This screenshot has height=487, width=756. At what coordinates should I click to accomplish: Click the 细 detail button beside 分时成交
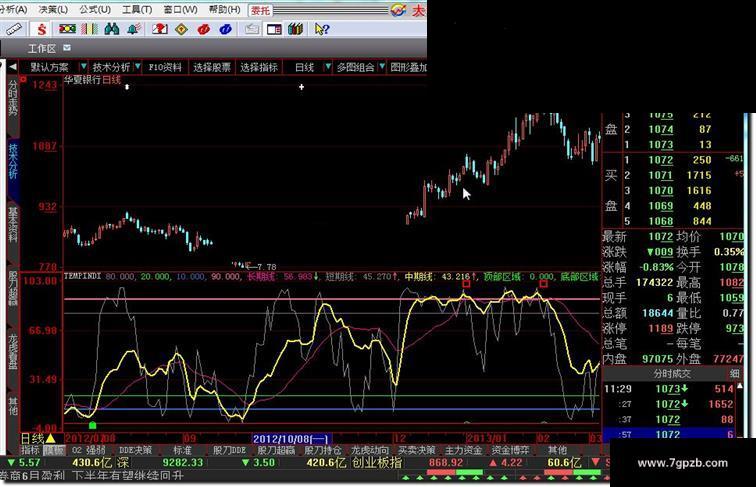coord(734,374)
